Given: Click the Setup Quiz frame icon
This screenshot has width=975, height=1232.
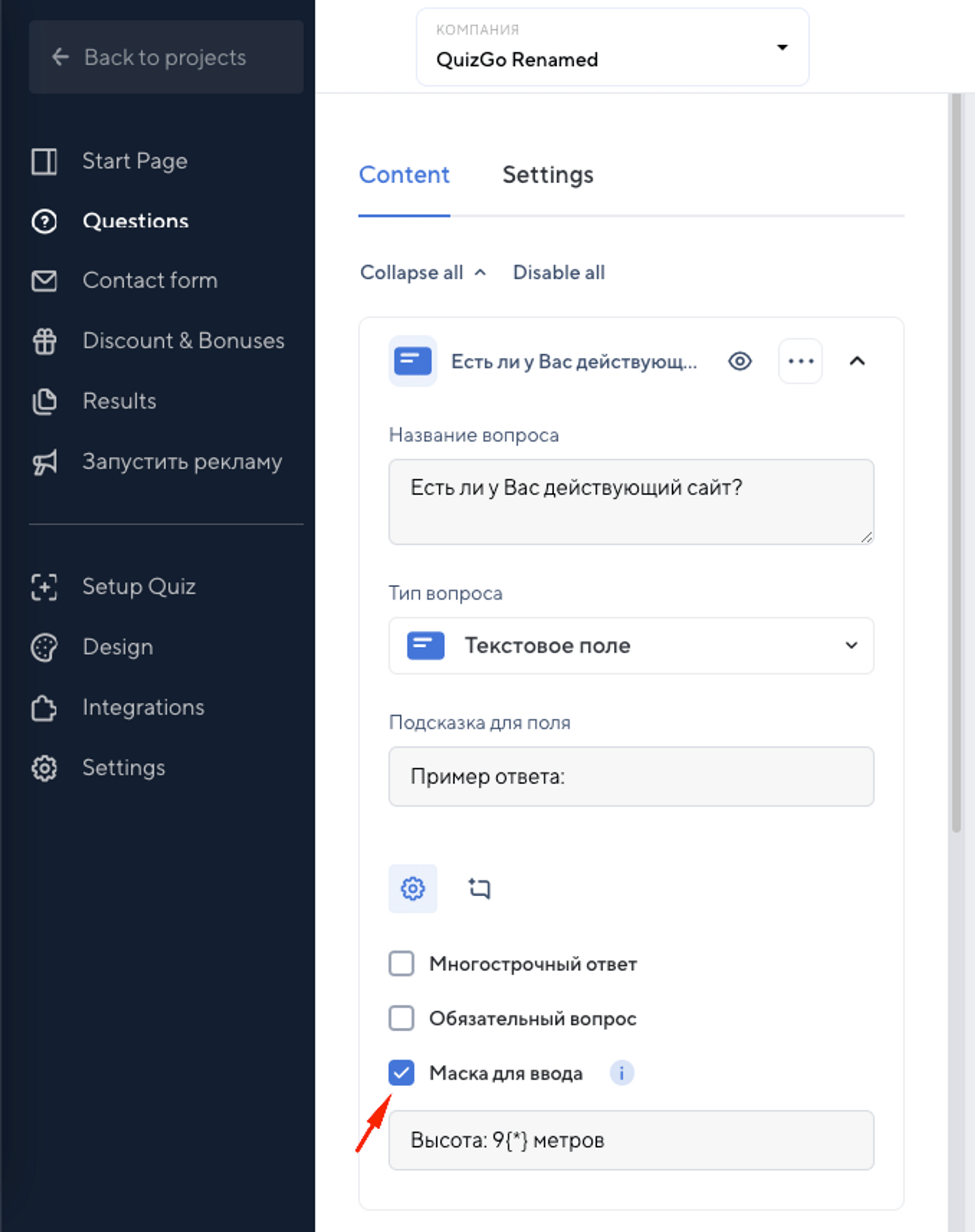Looking at the screenshot, I should 44,587.
